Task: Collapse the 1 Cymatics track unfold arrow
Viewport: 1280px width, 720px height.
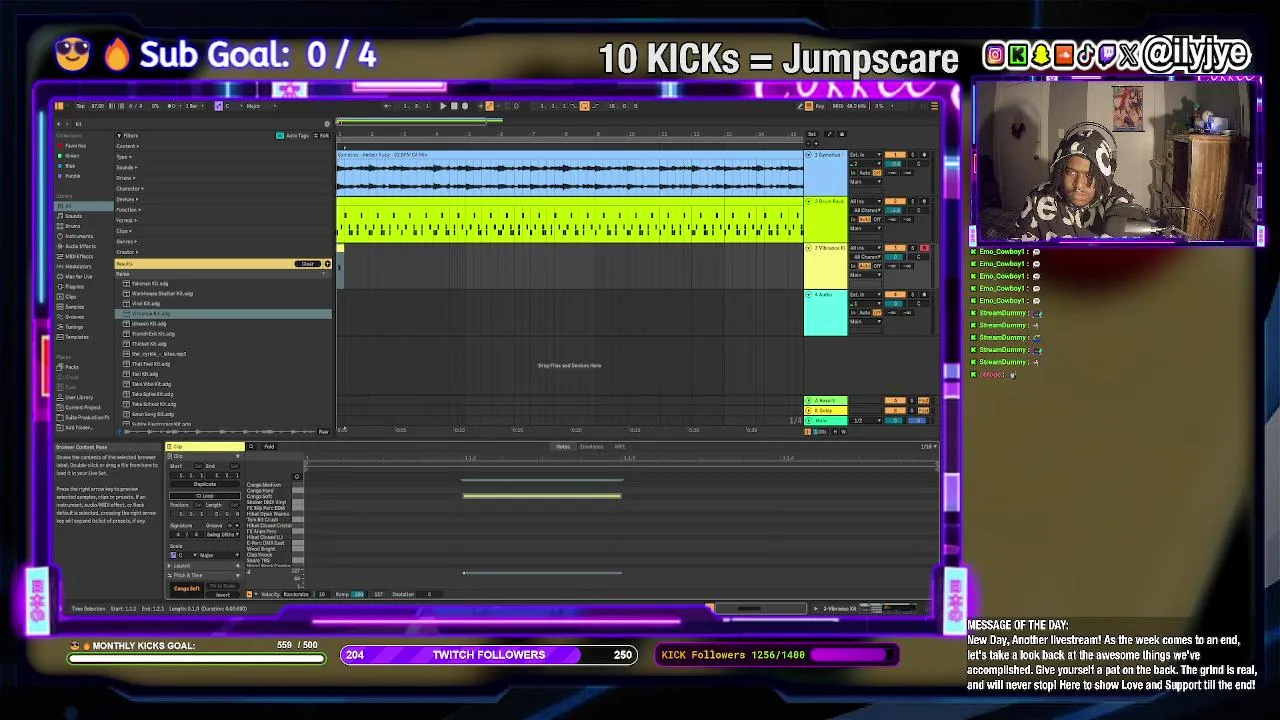Action: (810, 155)
